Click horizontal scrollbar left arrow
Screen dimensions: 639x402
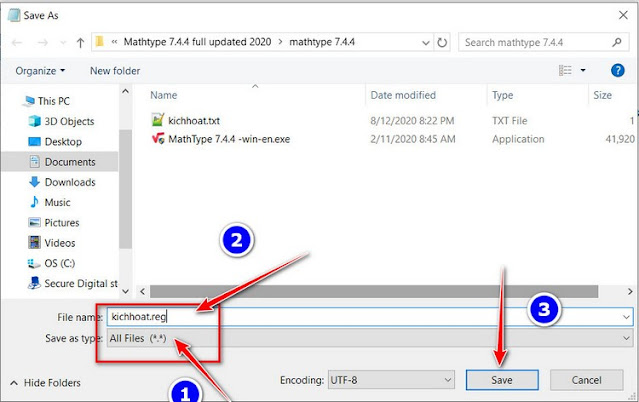[142, 292]
